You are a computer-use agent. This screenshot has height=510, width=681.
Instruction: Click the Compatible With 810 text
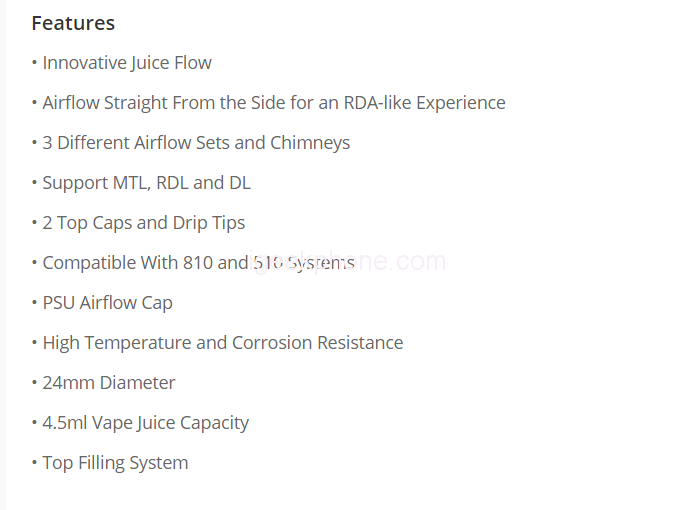pyautogui.click(x=127, y=263)
